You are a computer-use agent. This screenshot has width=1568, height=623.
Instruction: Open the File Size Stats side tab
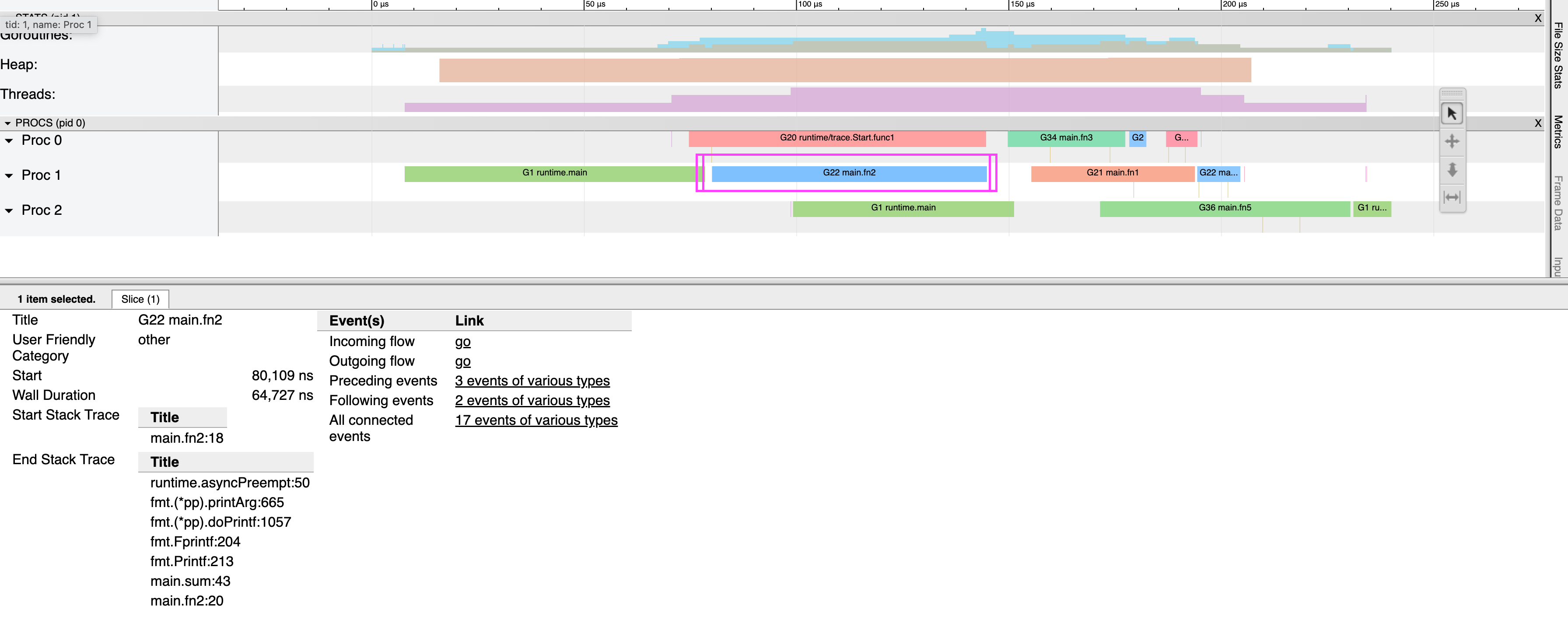(1557, 56)
